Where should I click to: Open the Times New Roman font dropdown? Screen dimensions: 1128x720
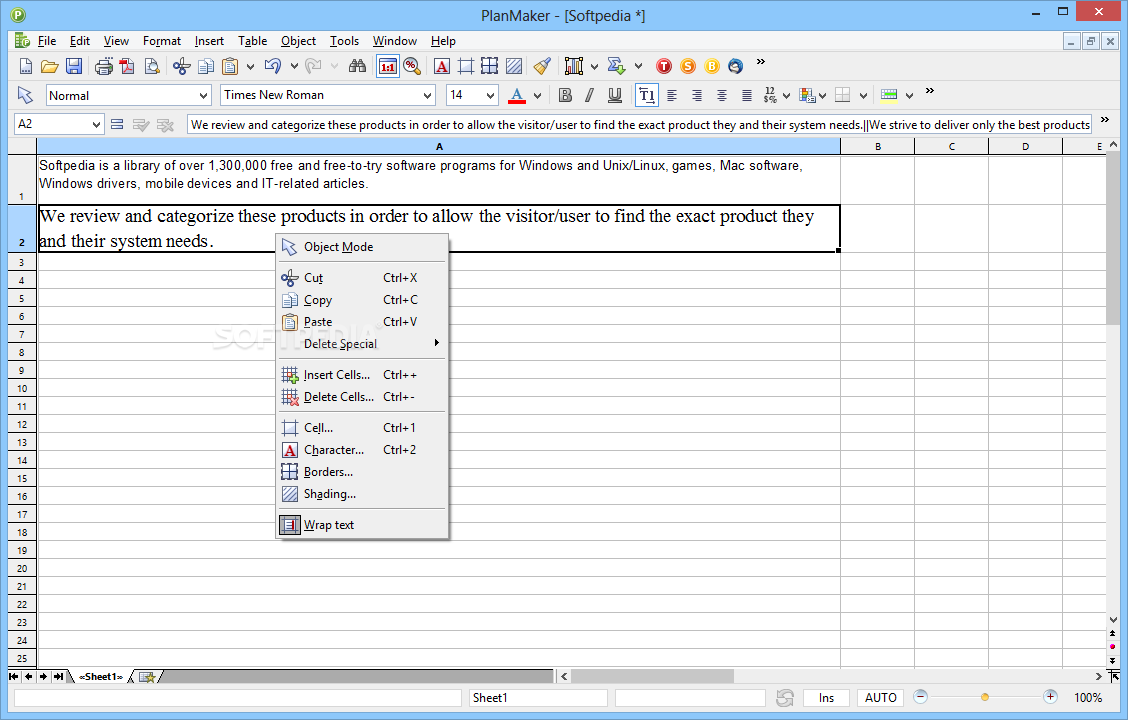point(427,95)
